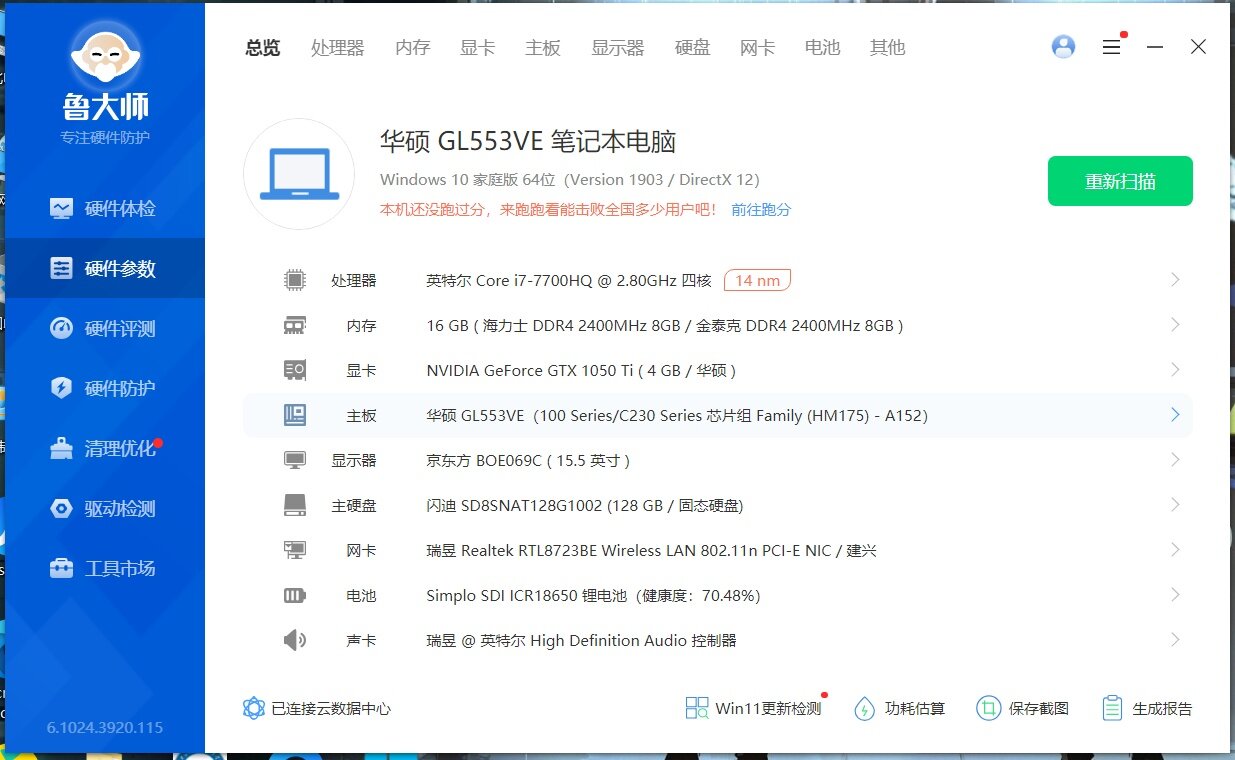
Task: Expand the 声卡 row chevron
Action: pos(1175,640)
